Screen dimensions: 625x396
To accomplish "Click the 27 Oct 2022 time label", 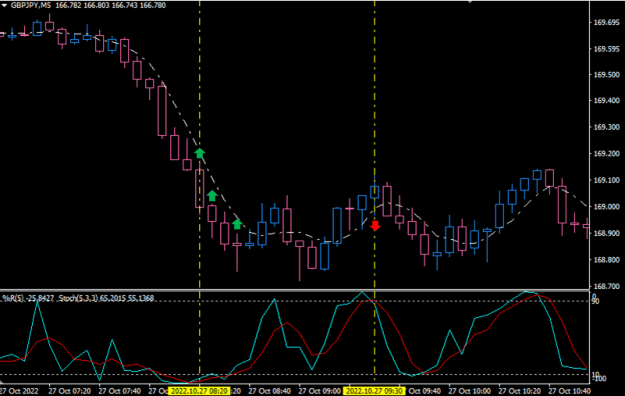I will point(20,391).
